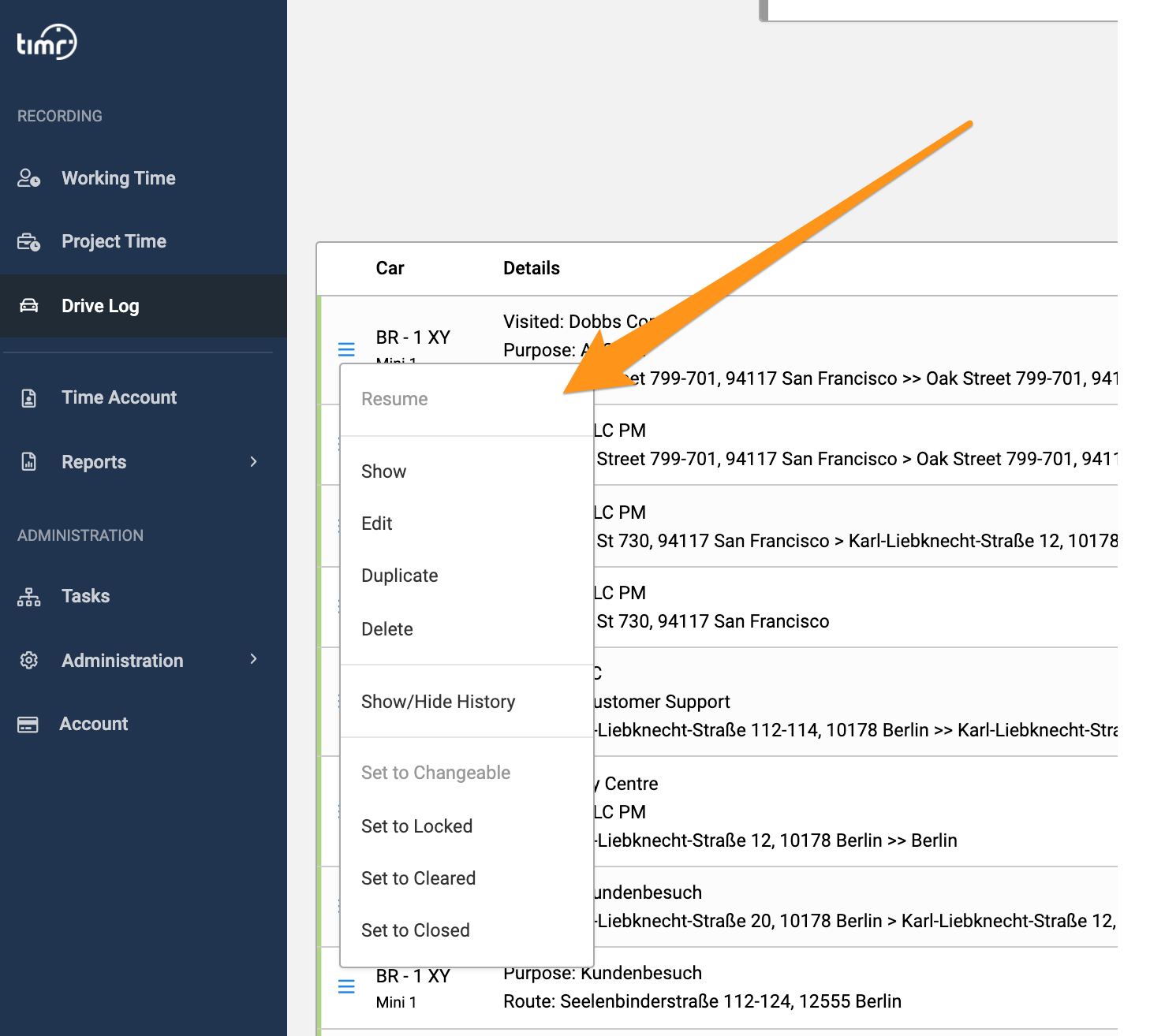The width and height of the screenshot is (1150, 1036).
Task: Click the 'Mini 1' label in last row
Action: (396, 1002)
